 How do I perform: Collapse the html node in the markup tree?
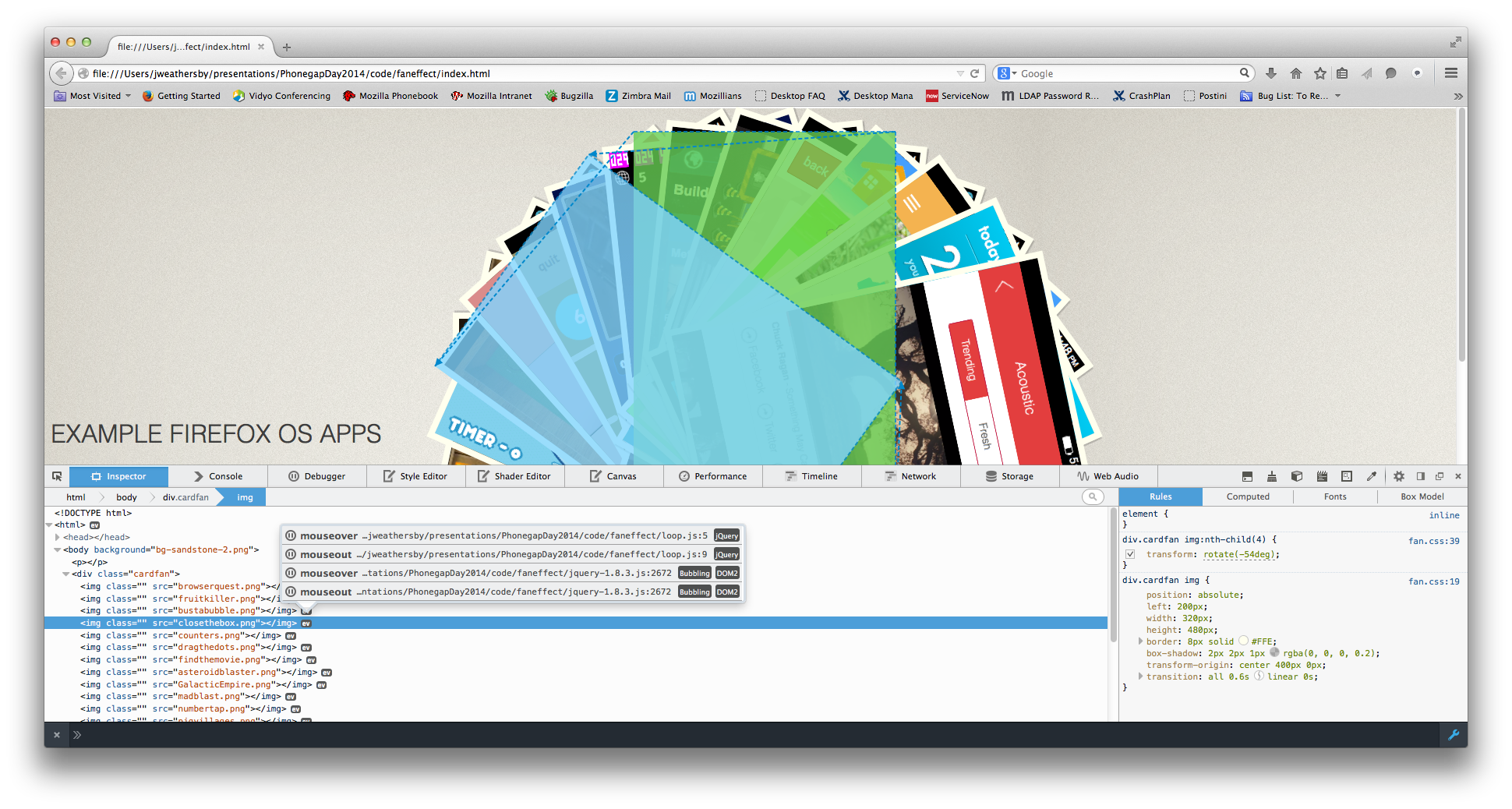[x=49, y=525]
